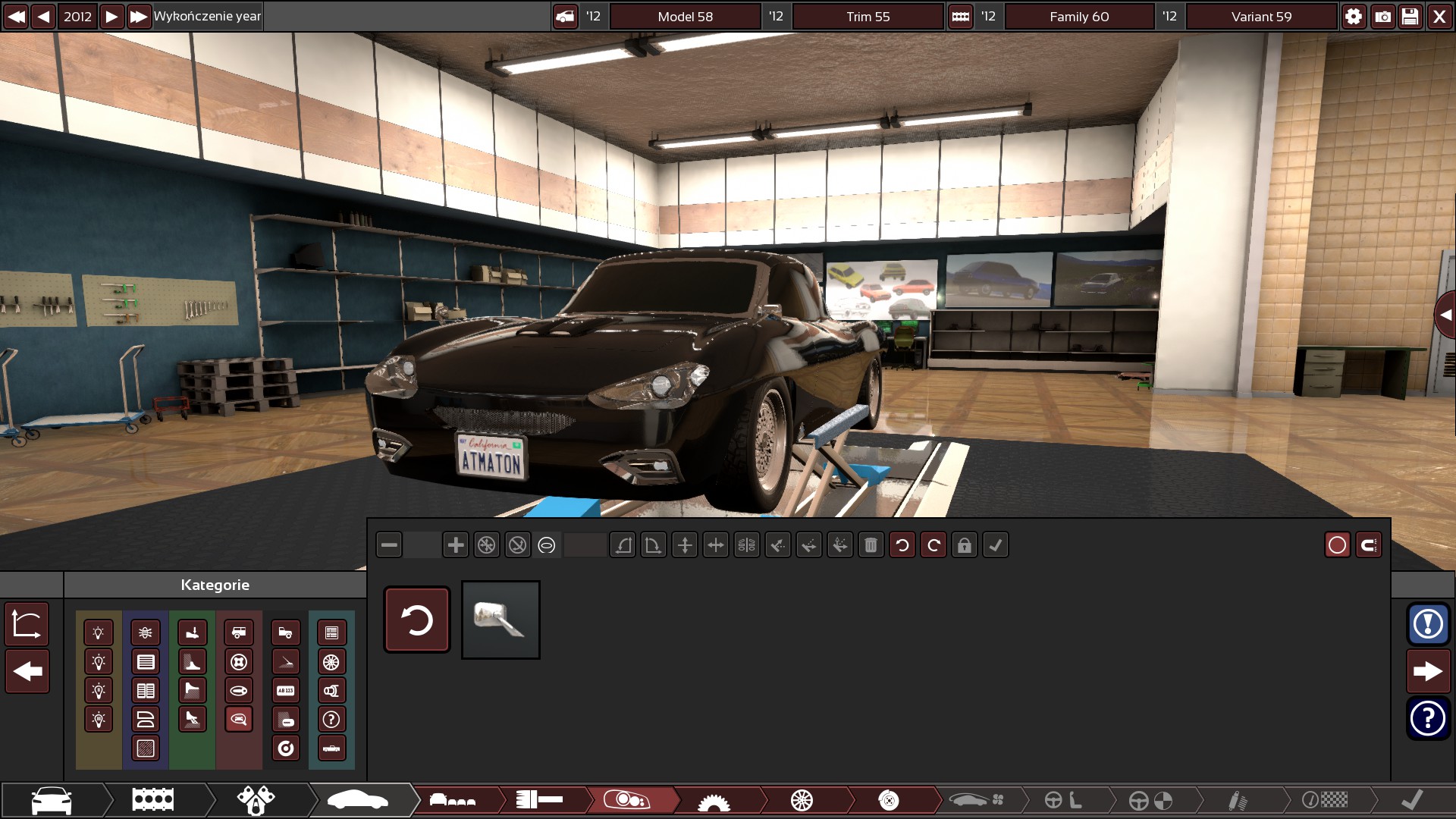Screen dimensions: 1456x819
Task: Switch to the engine block tab
Action: 153,799
